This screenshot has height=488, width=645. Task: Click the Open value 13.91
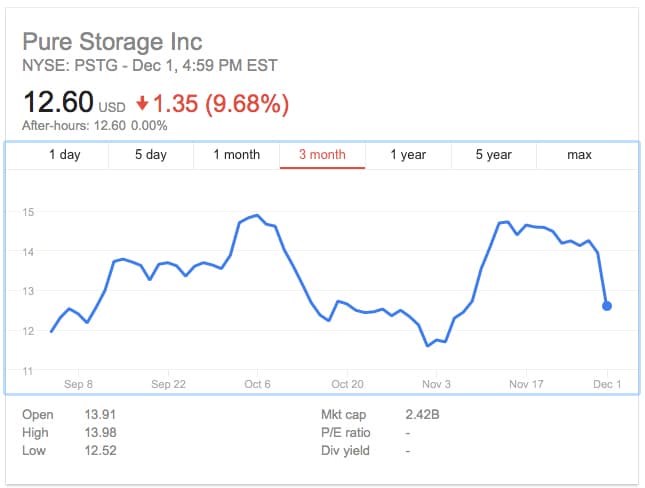[100, 414]
